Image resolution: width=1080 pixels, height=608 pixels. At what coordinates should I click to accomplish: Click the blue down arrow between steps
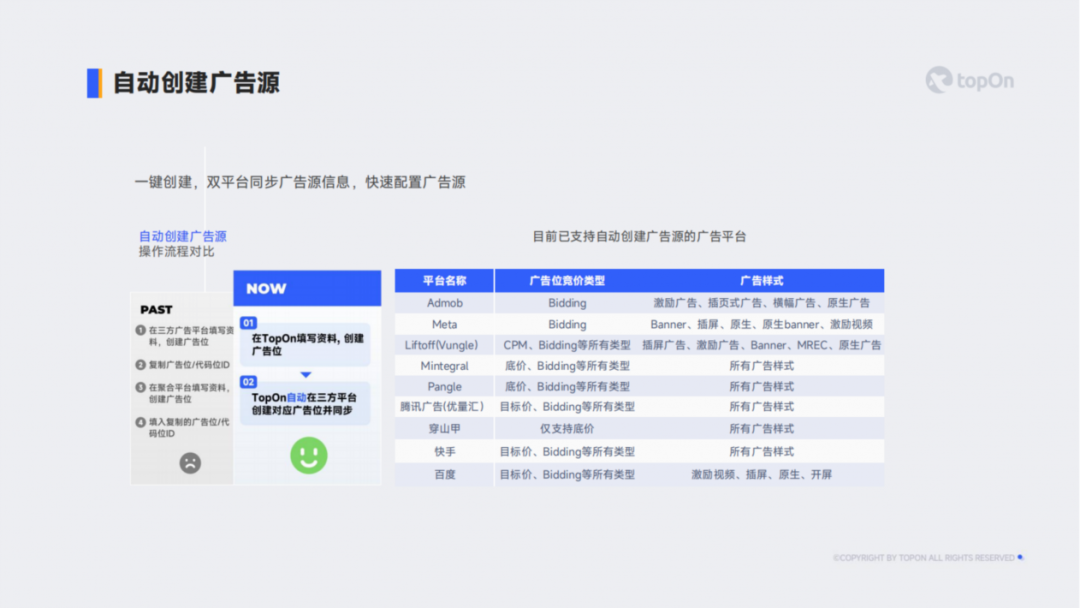click(306, 375)
